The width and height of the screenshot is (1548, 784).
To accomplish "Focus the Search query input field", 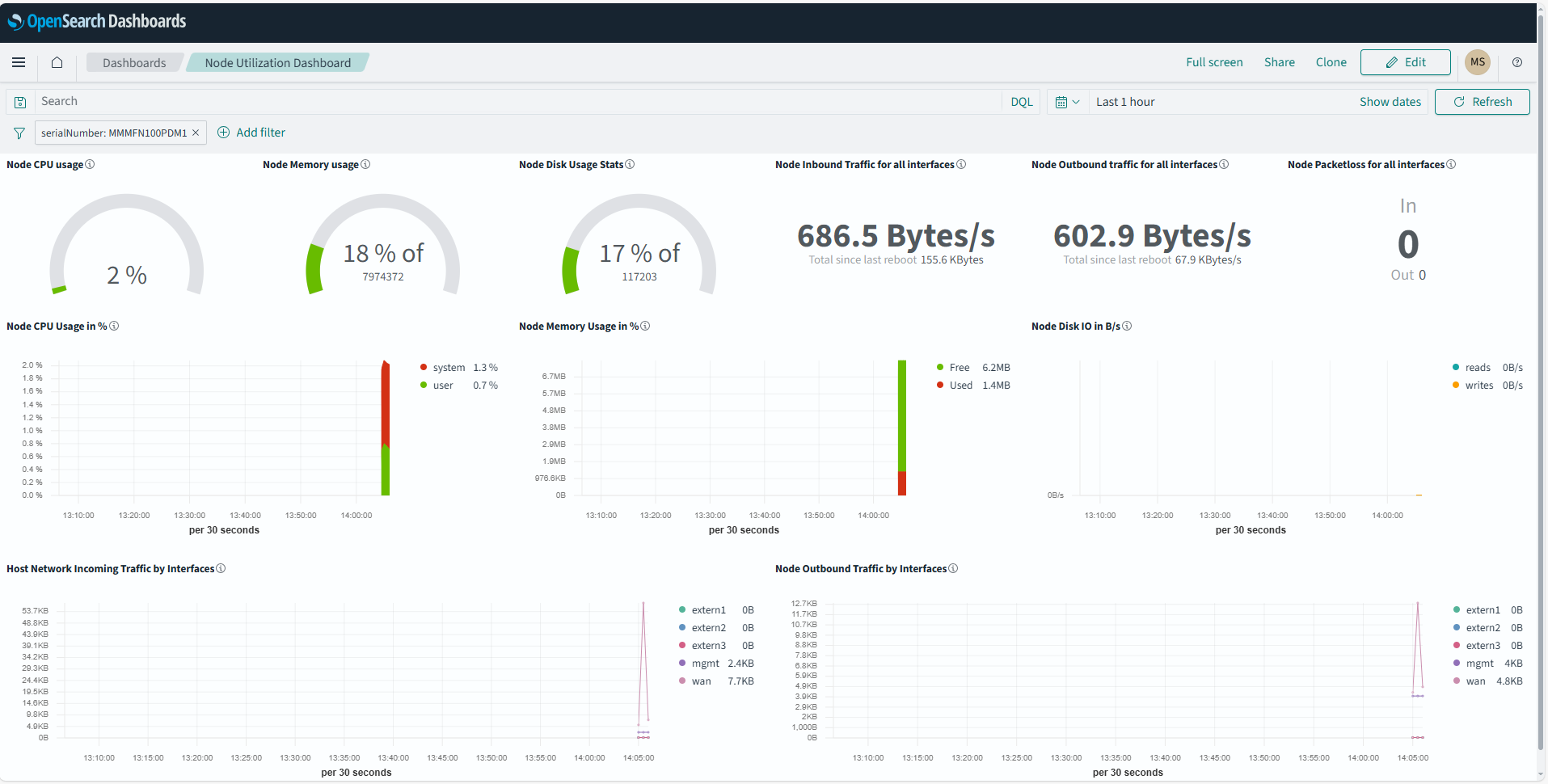I will (x=517, y=102).
